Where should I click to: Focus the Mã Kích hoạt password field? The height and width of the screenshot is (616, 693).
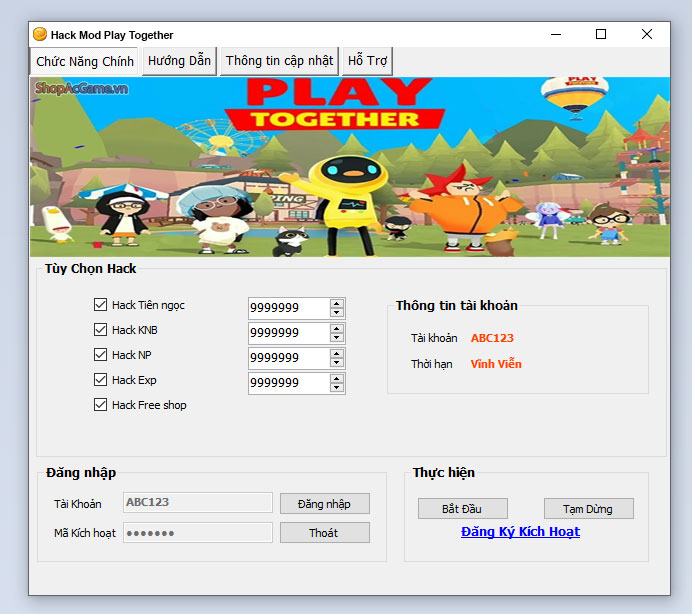pos(198,532)
